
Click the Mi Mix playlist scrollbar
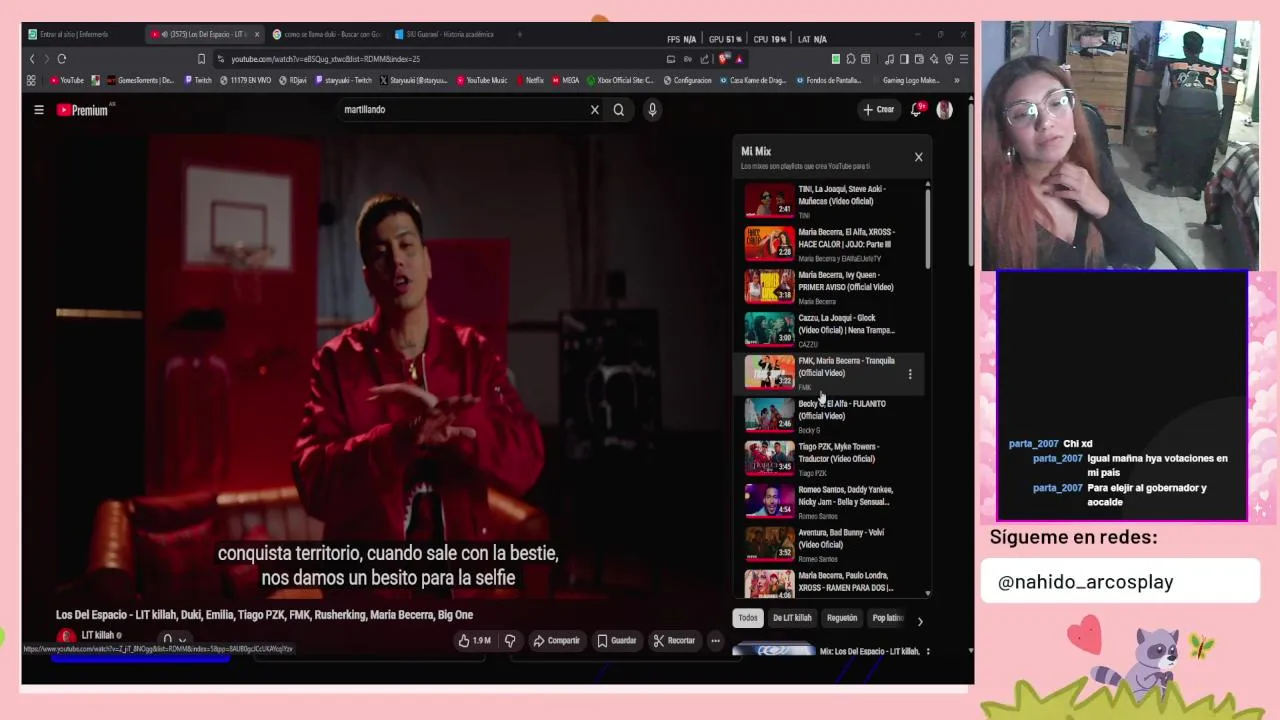(x=928, y=230)
